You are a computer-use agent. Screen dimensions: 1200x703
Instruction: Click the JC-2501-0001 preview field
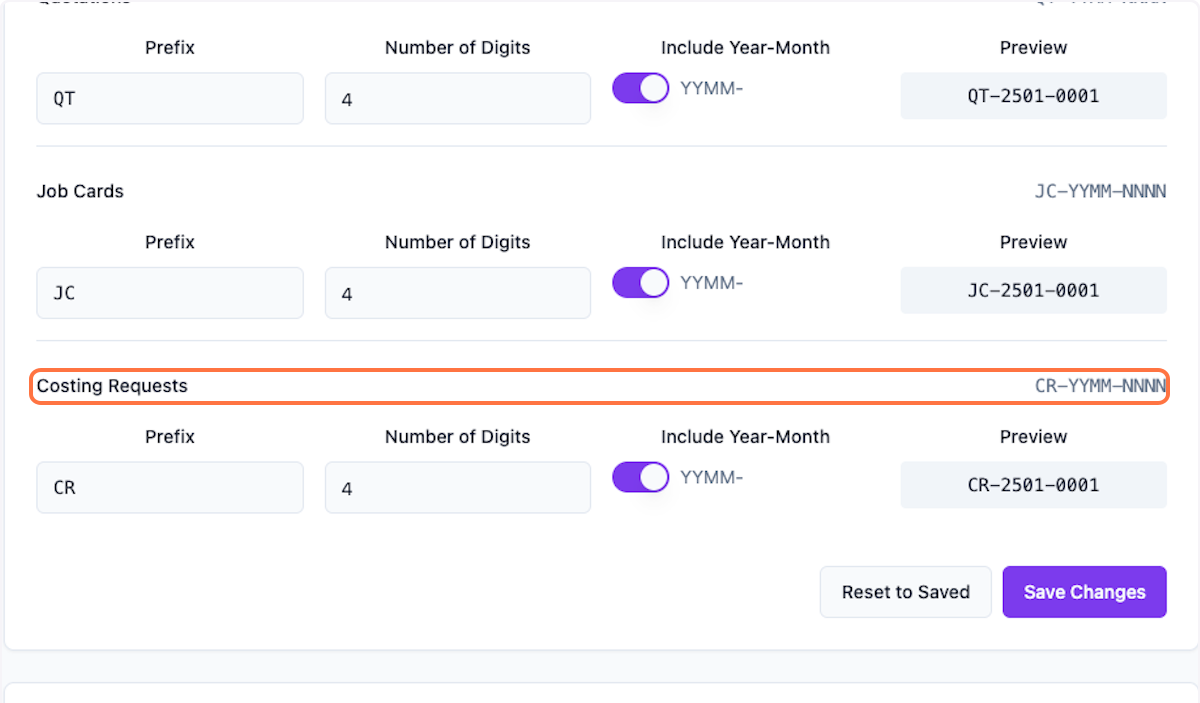[1033, 291]
